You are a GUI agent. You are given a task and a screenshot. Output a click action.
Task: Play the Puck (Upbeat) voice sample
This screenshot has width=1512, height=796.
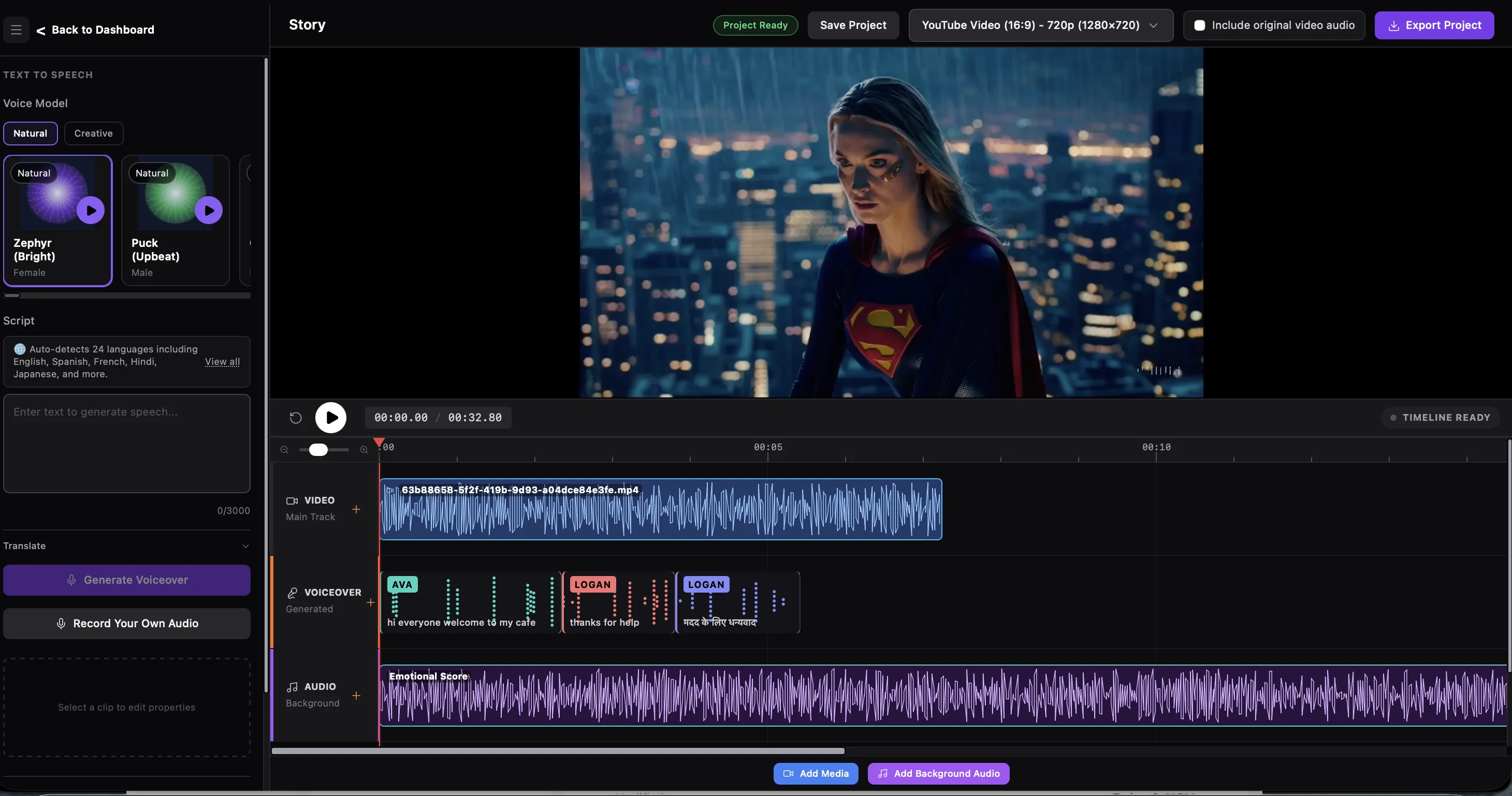click(x=210, y=211)
